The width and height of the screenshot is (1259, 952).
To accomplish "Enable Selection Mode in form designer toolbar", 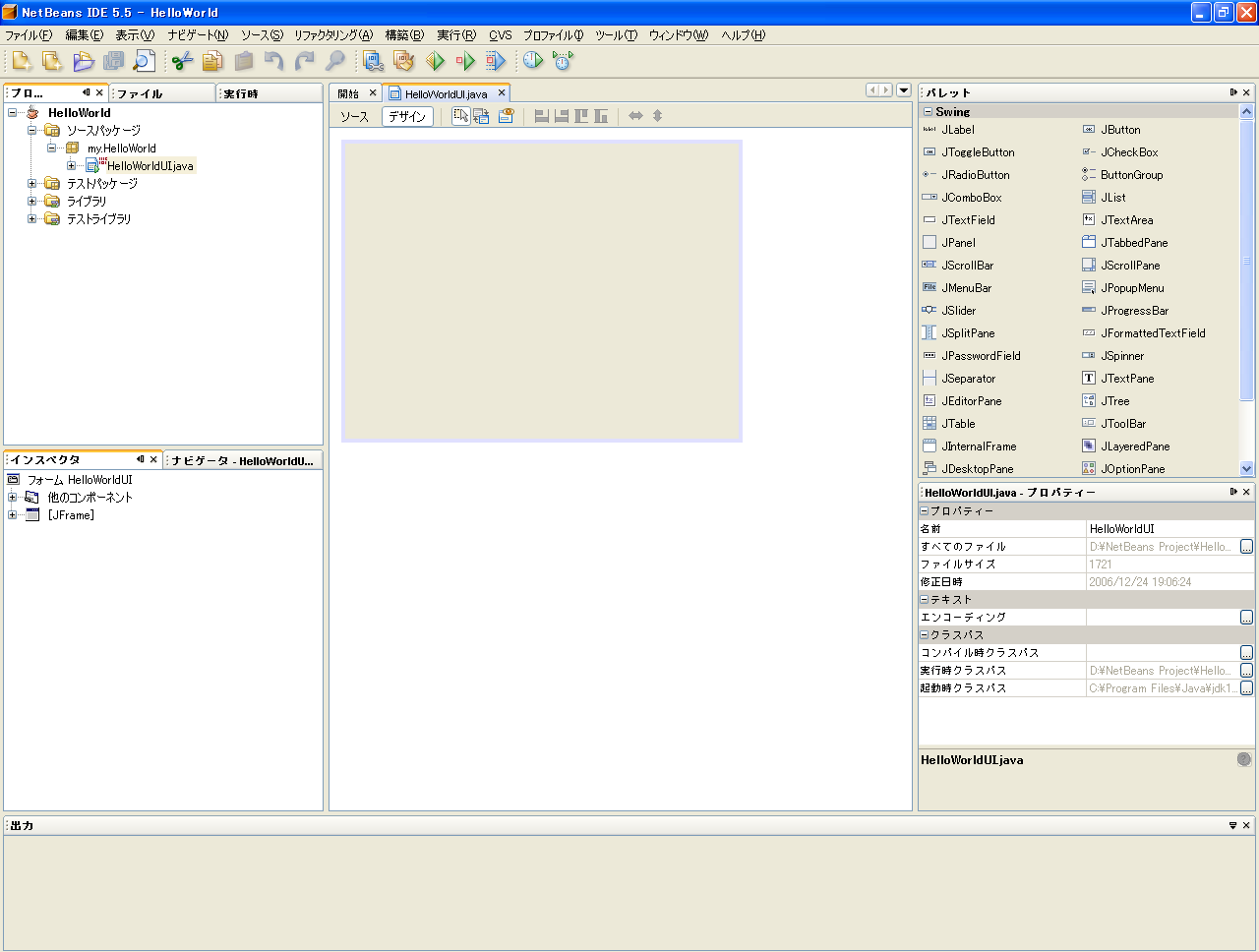I will [x=460, y=116].
